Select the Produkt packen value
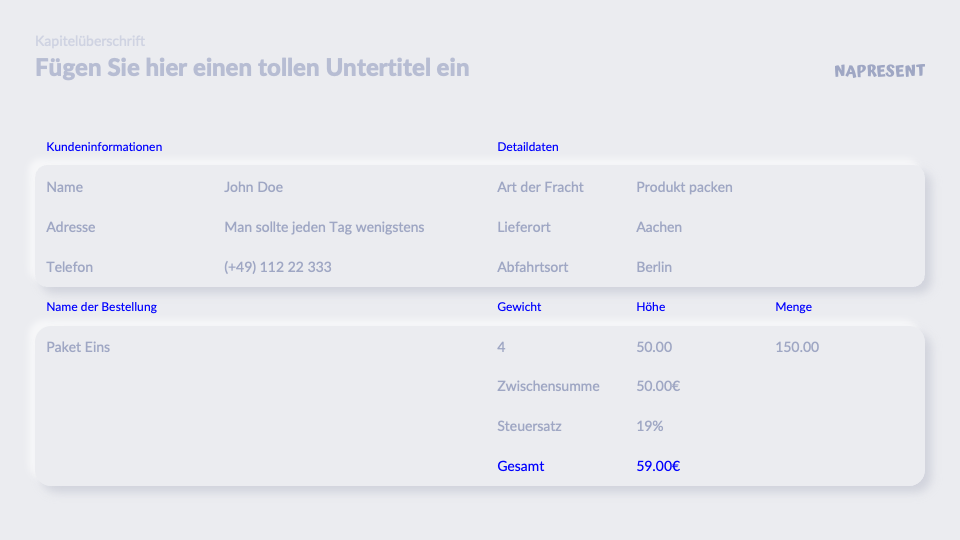Screen dimensions: 960x540 coord(684,187)
